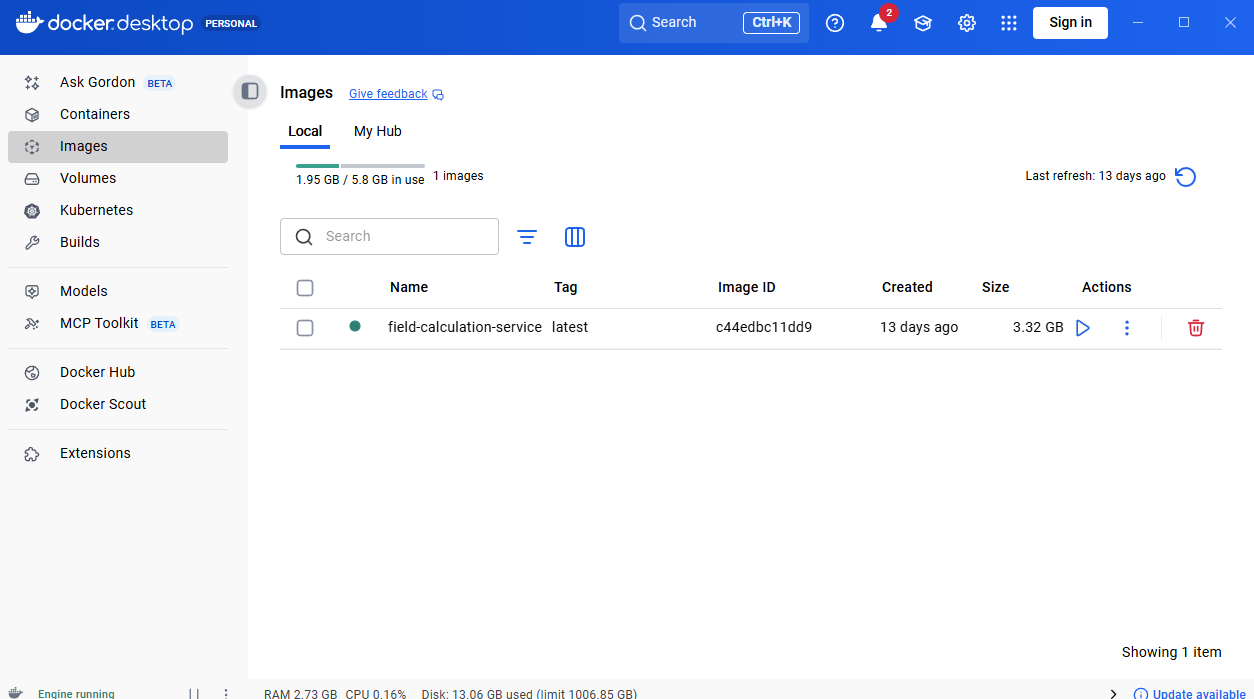Click image ID c44edbc11dd9
The height and width of the screenshot is (699, 1254).
764,327
